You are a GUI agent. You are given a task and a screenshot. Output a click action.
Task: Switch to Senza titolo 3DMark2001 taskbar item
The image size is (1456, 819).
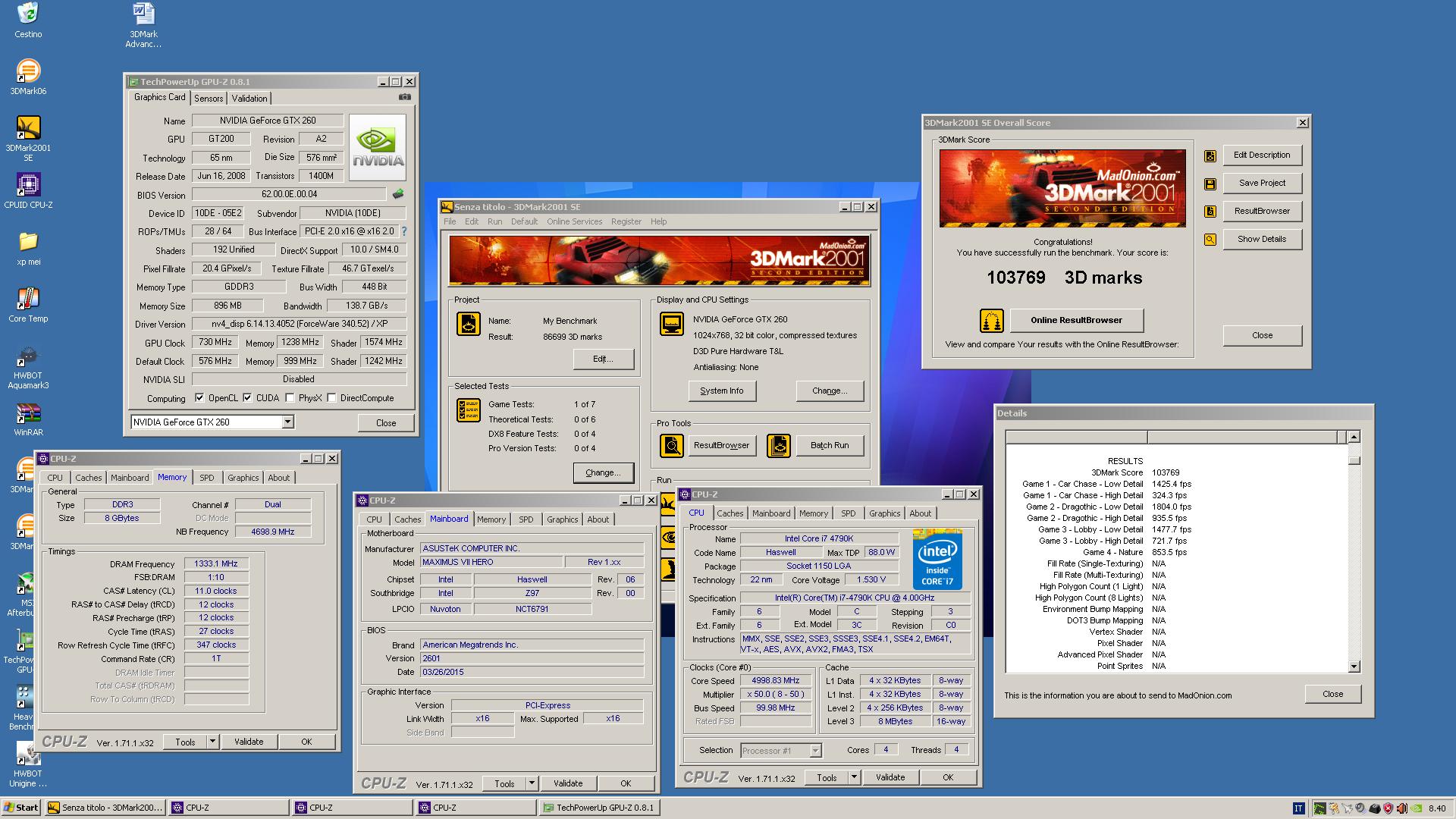(105, 808)
